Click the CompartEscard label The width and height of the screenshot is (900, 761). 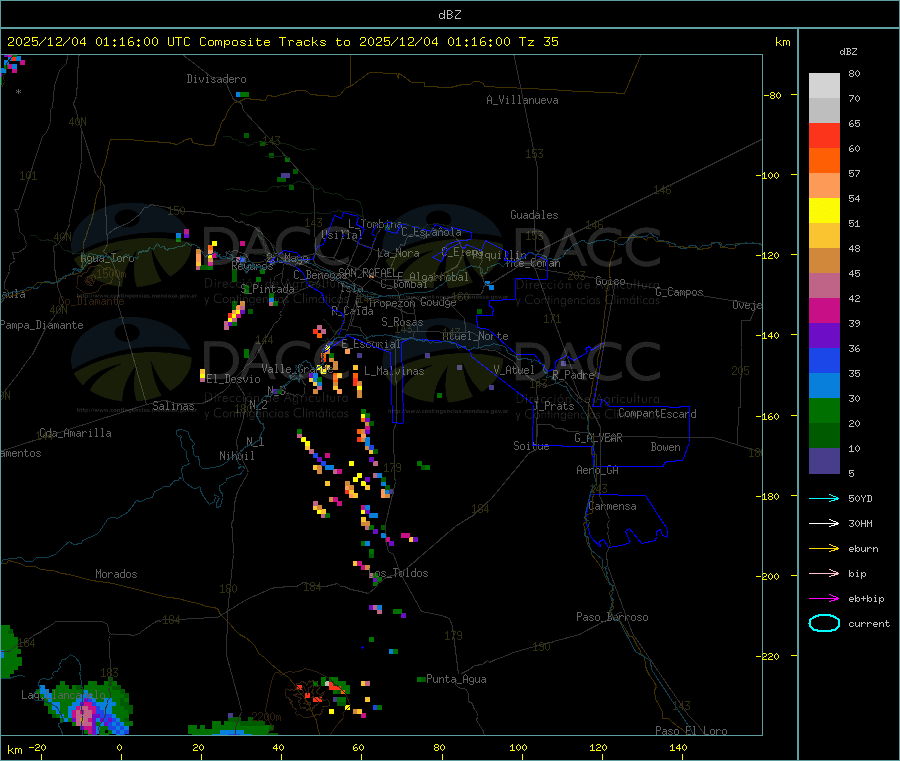point(657,414)
